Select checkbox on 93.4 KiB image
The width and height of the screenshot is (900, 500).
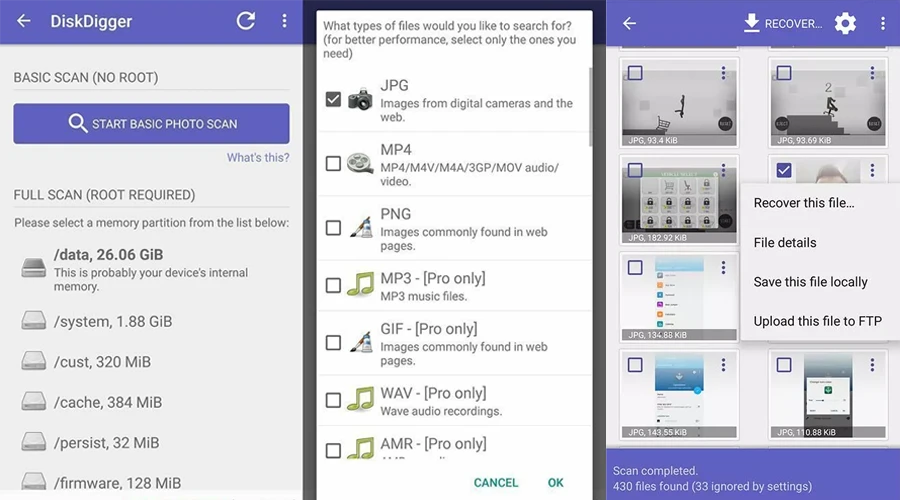[x=635, y=73]
